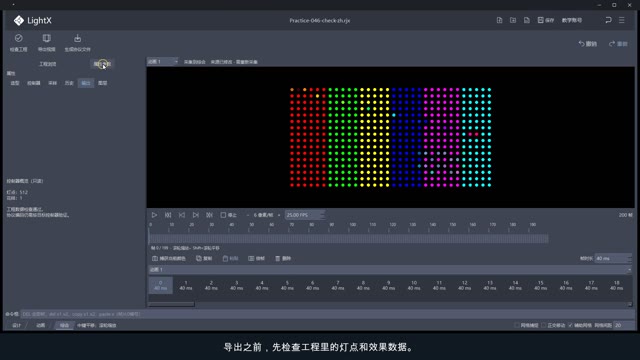Image resolution: width=640 pixels, height=360 pixels.
Task: Click the timeline frame bar track
Action: click(x=349, y=239)
